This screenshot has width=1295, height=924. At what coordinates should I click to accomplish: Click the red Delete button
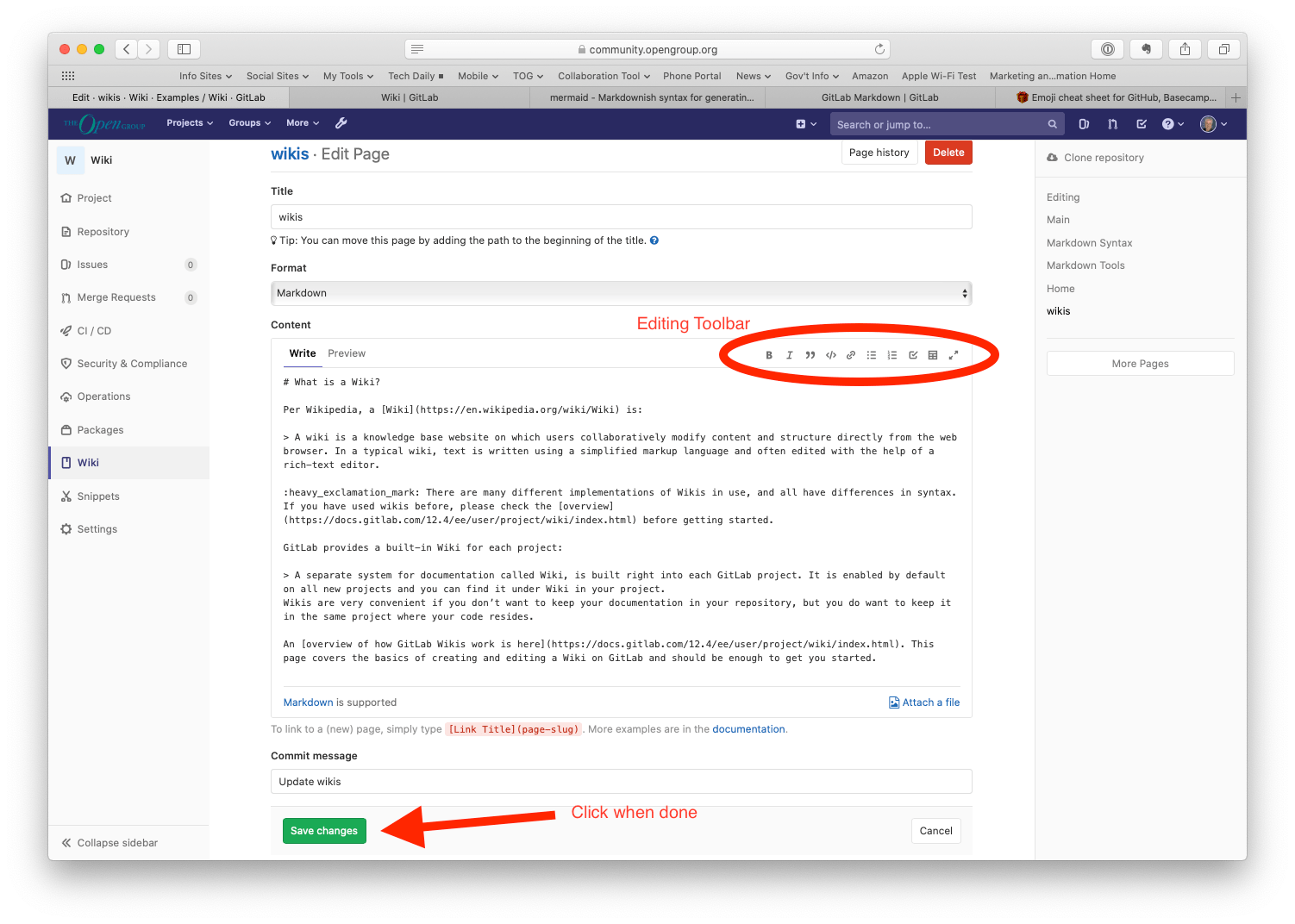948,153
